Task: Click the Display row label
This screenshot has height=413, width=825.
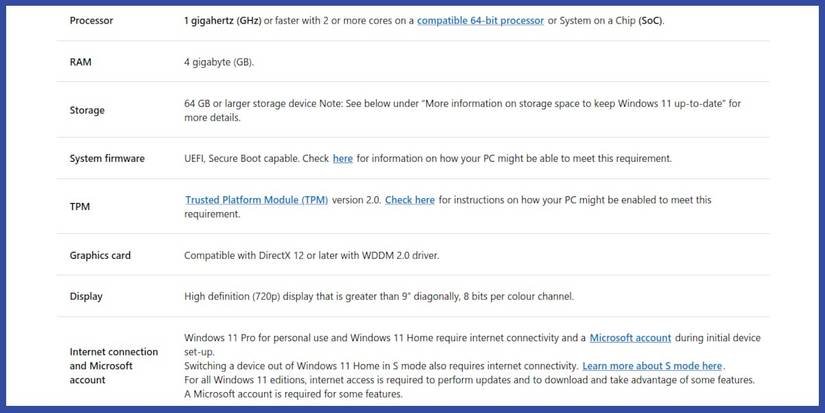Action: [86, 296]
